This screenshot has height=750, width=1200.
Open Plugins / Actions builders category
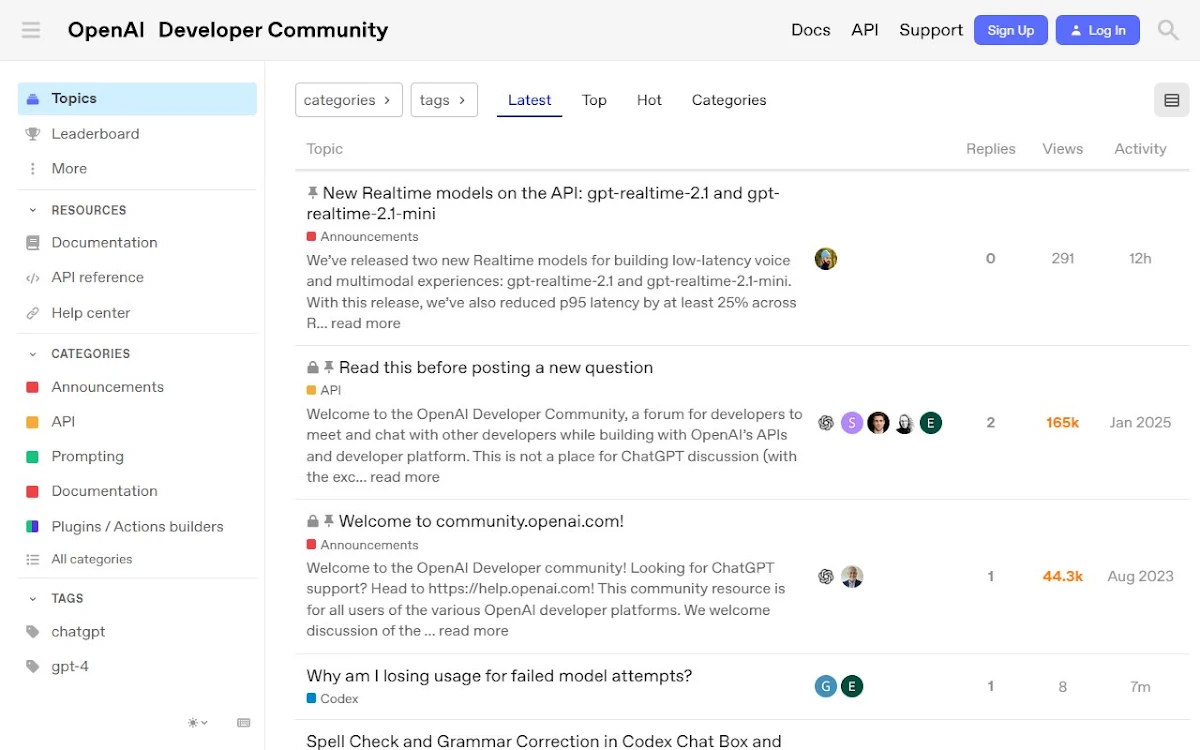137,526
